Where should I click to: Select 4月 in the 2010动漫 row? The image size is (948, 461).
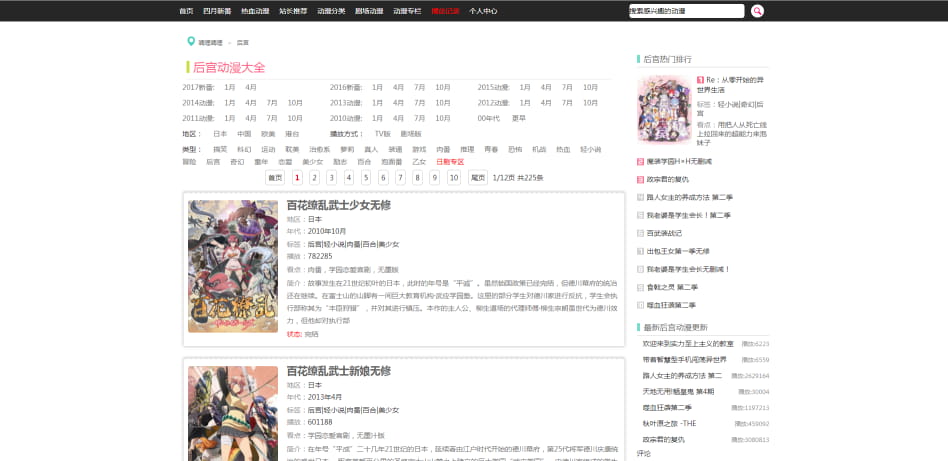point(398,118)
